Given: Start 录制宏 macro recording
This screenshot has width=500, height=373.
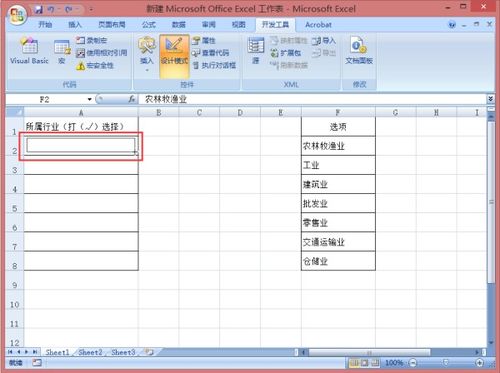Looking at the screenshot, I should tap(92, 40).
